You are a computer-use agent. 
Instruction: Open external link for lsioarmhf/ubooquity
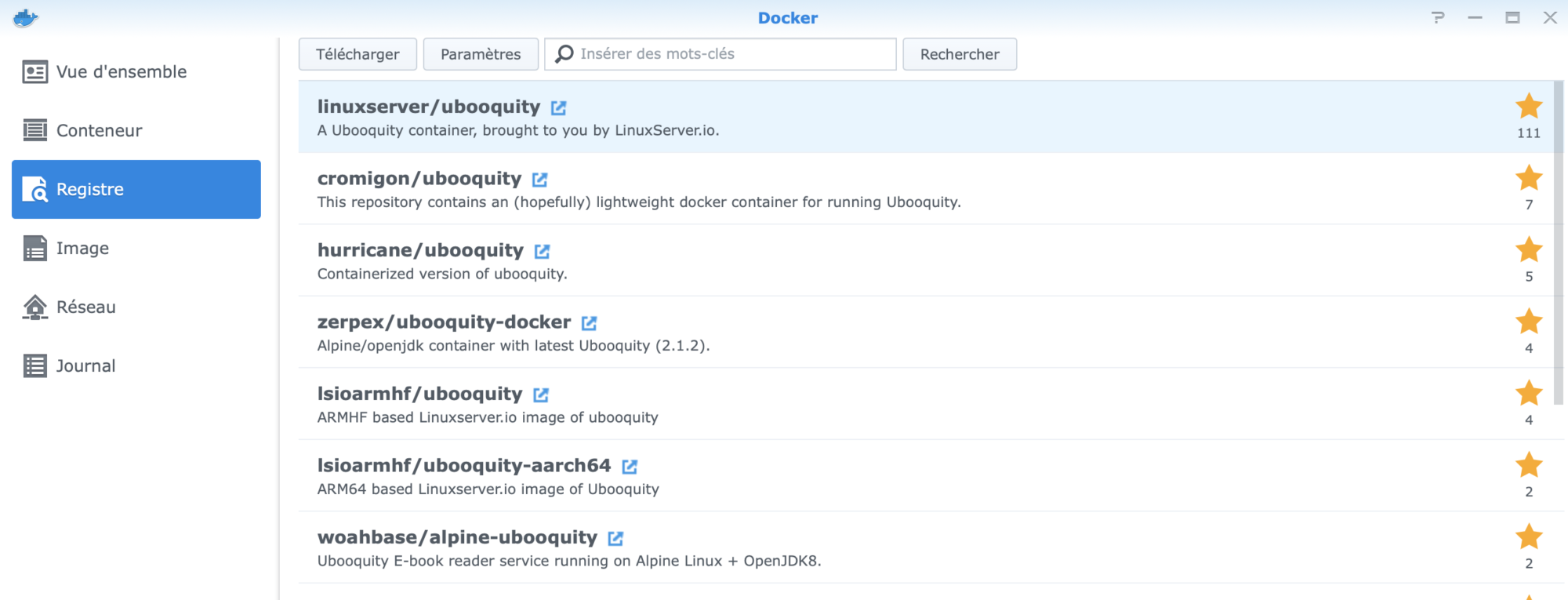pos(541,395)
